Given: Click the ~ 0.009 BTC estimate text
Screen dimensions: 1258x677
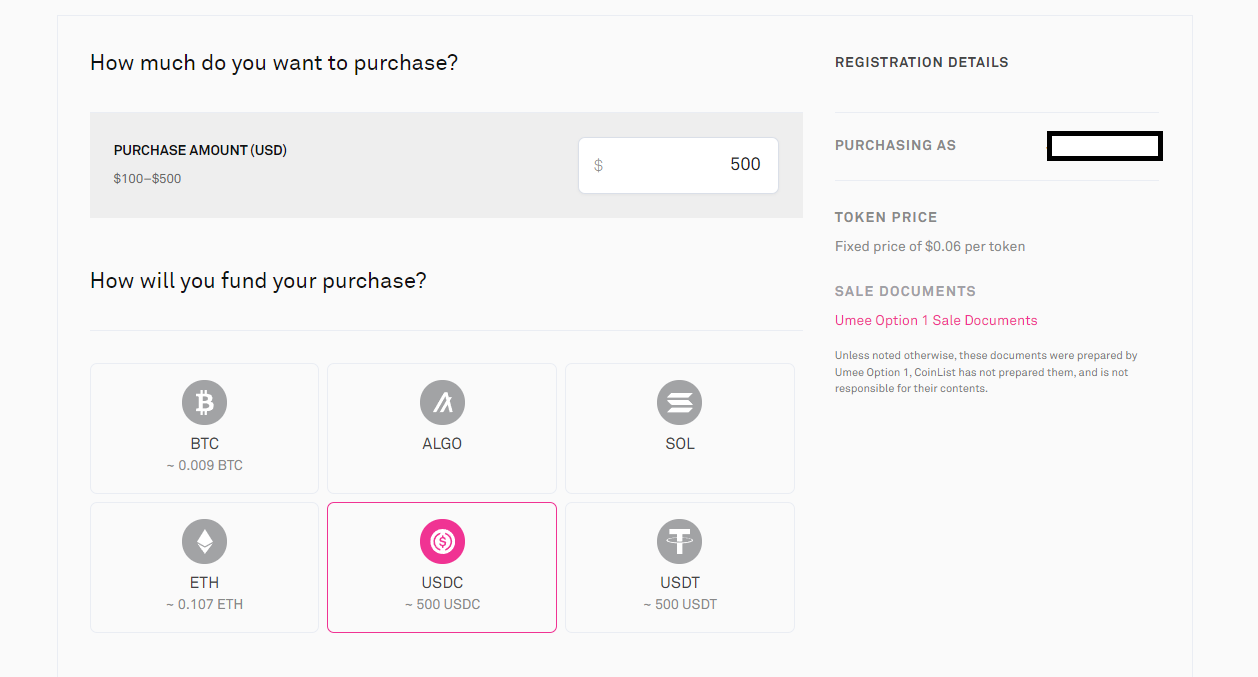Looking at the screenshot, I should pyautogui.click(x=204, y=466).
